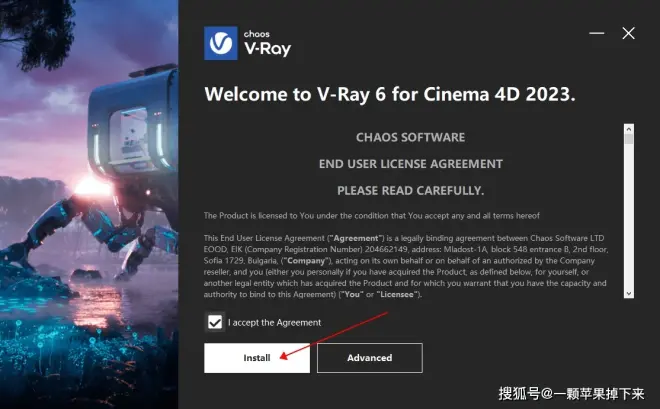This screenshot has width=660, height=409.
Task: Click the license scrollbar down arrow
Action: pyautogui.click(x=629, y=293)
